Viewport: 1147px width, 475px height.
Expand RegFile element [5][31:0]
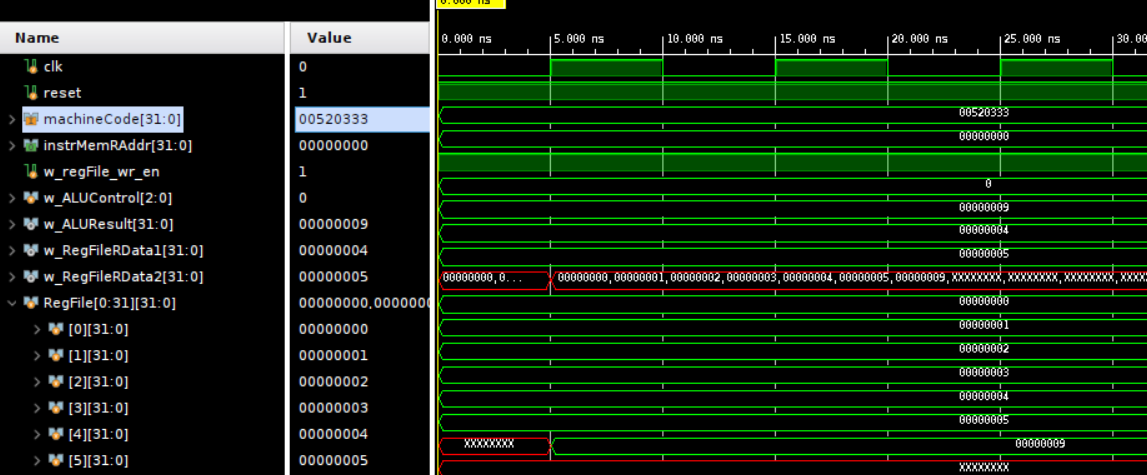click(x=37, y=461)
